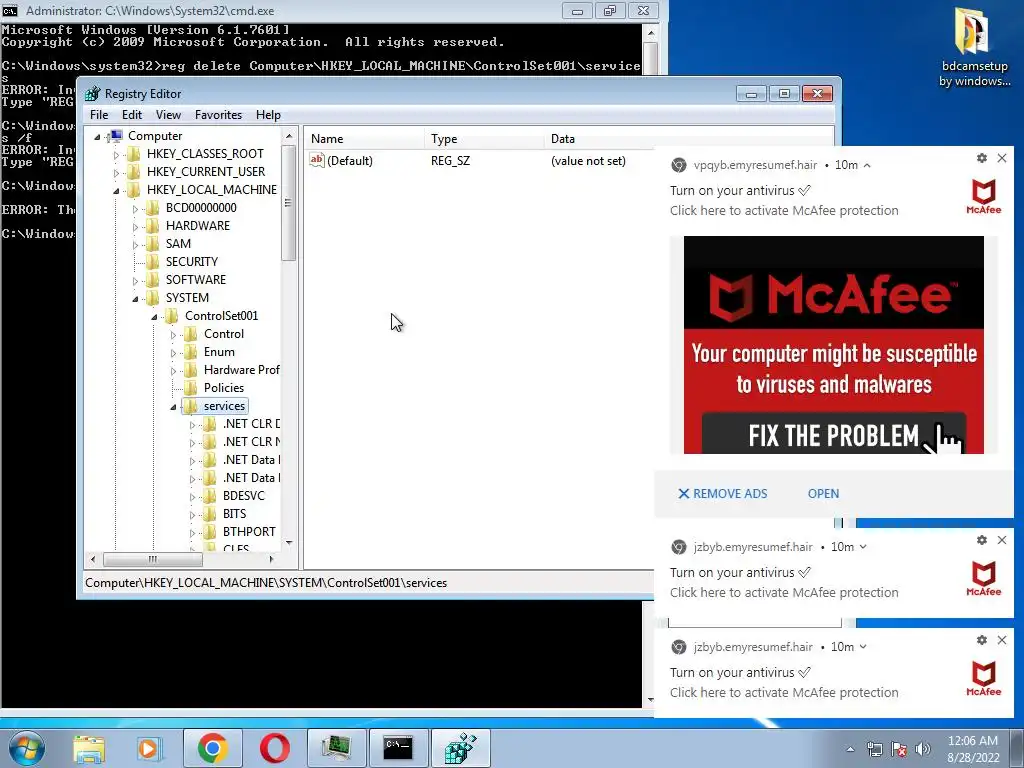The height and width of the screenshot is (768, 1024).
Task: Expand the HARDWARE key
Action: tap(135, 227)
